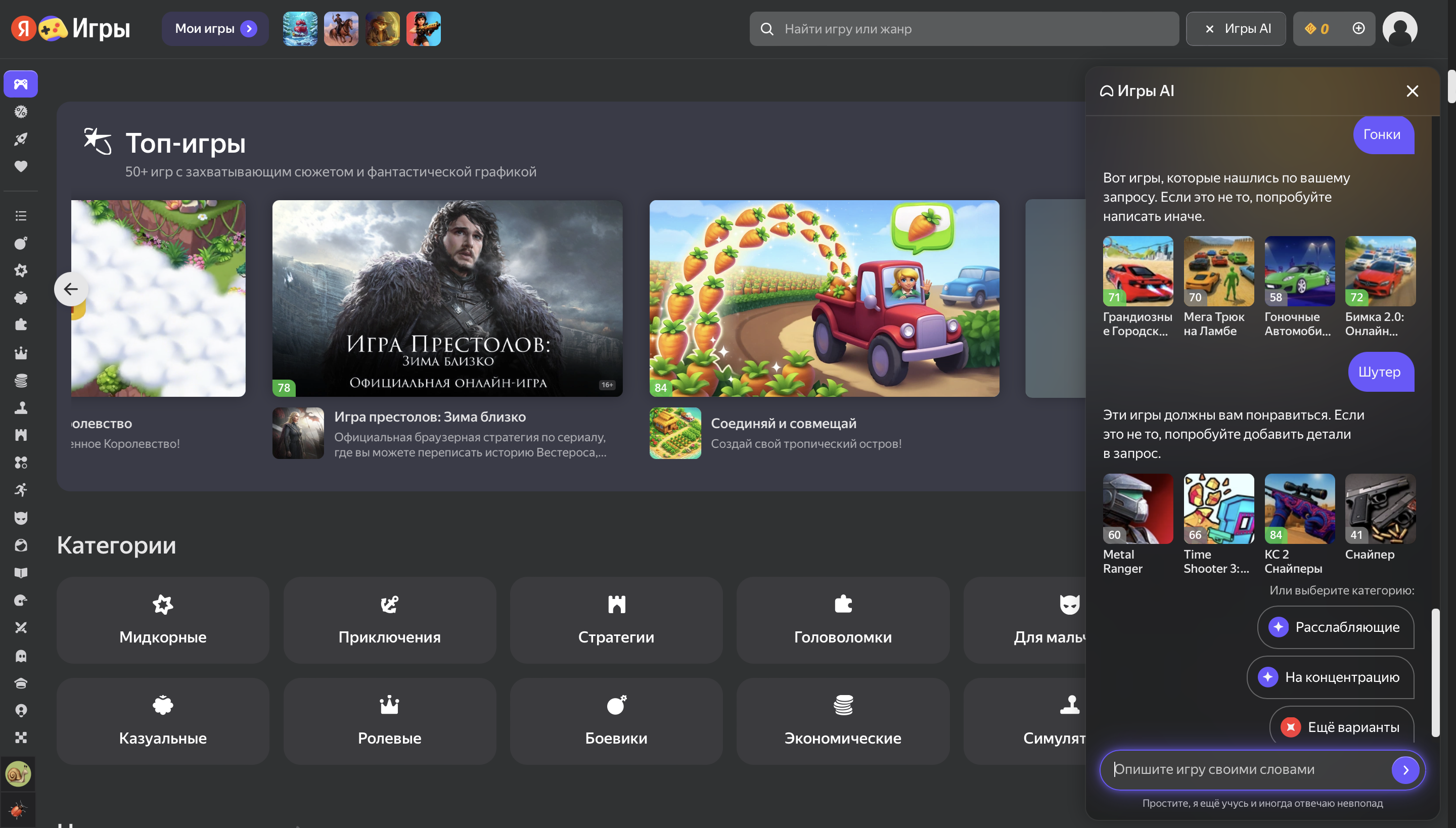Screen dimensions: 1456x828
Task: Focus the Найти игру или жанр search field
Action: (x=964, y=28)
